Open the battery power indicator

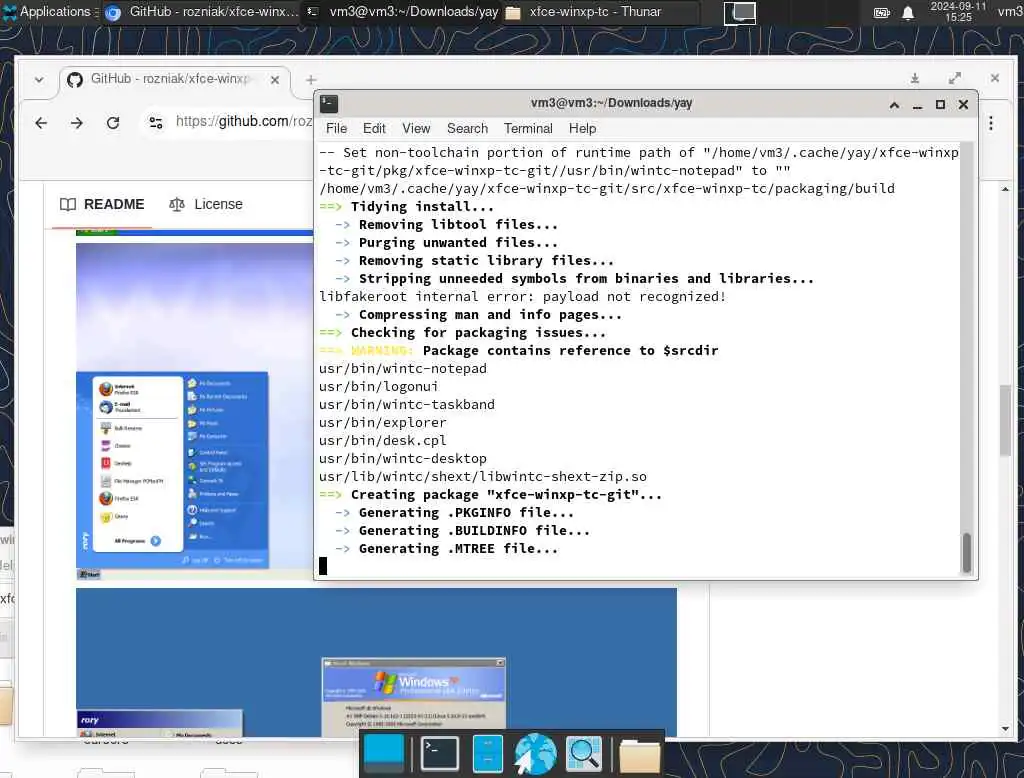click(x=882, y=12)
